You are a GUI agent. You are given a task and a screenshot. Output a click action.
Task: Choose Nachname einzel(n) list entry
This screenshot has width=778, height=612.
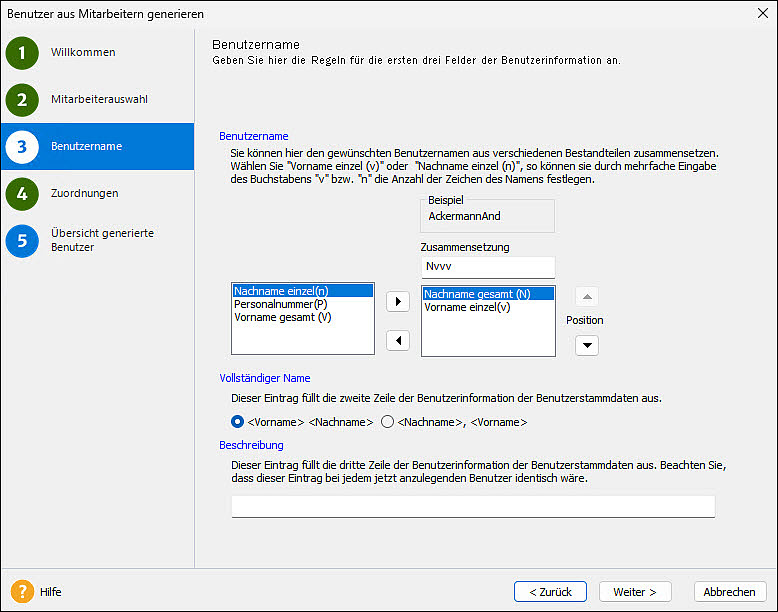tap(280, 291)
